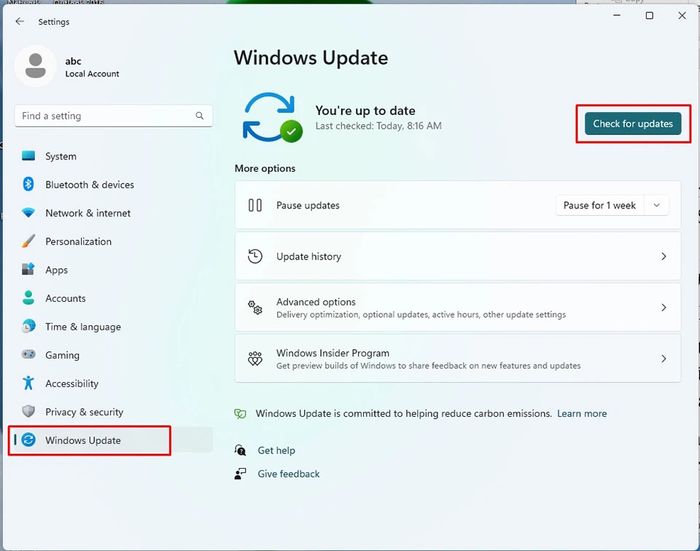Select Accounts in the sidebar
This screenshot has width=700, height=551.
(x=113, y=298)
